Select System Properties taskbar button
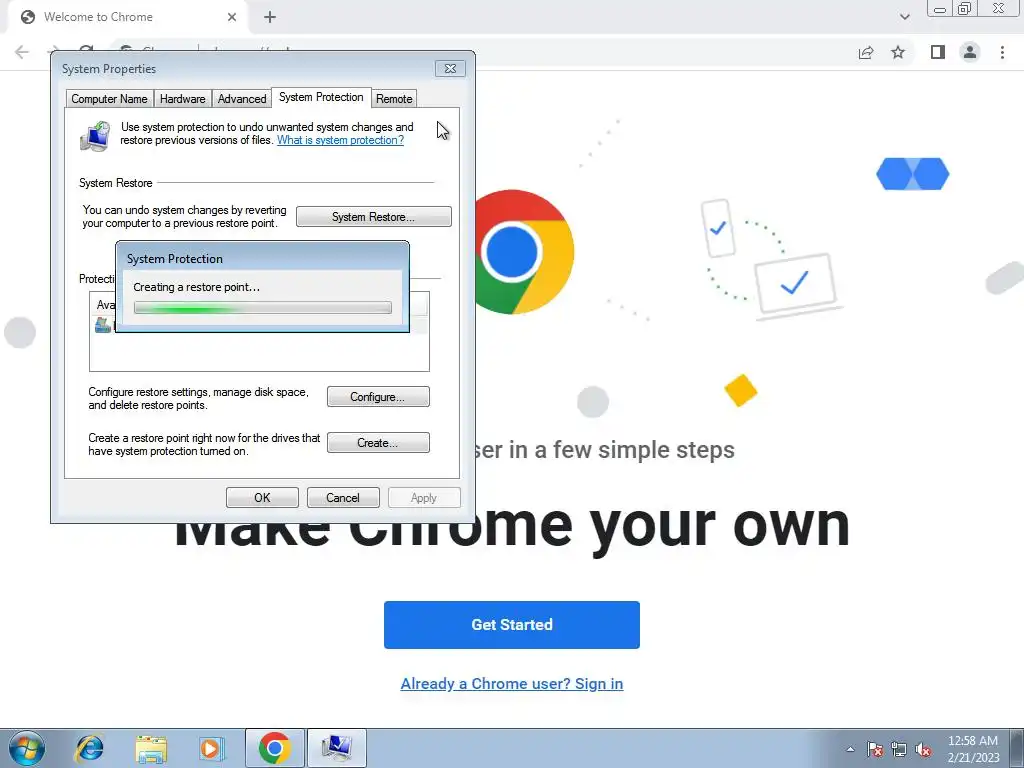Viewport: 1024px width, 768px height. point(337,748)
